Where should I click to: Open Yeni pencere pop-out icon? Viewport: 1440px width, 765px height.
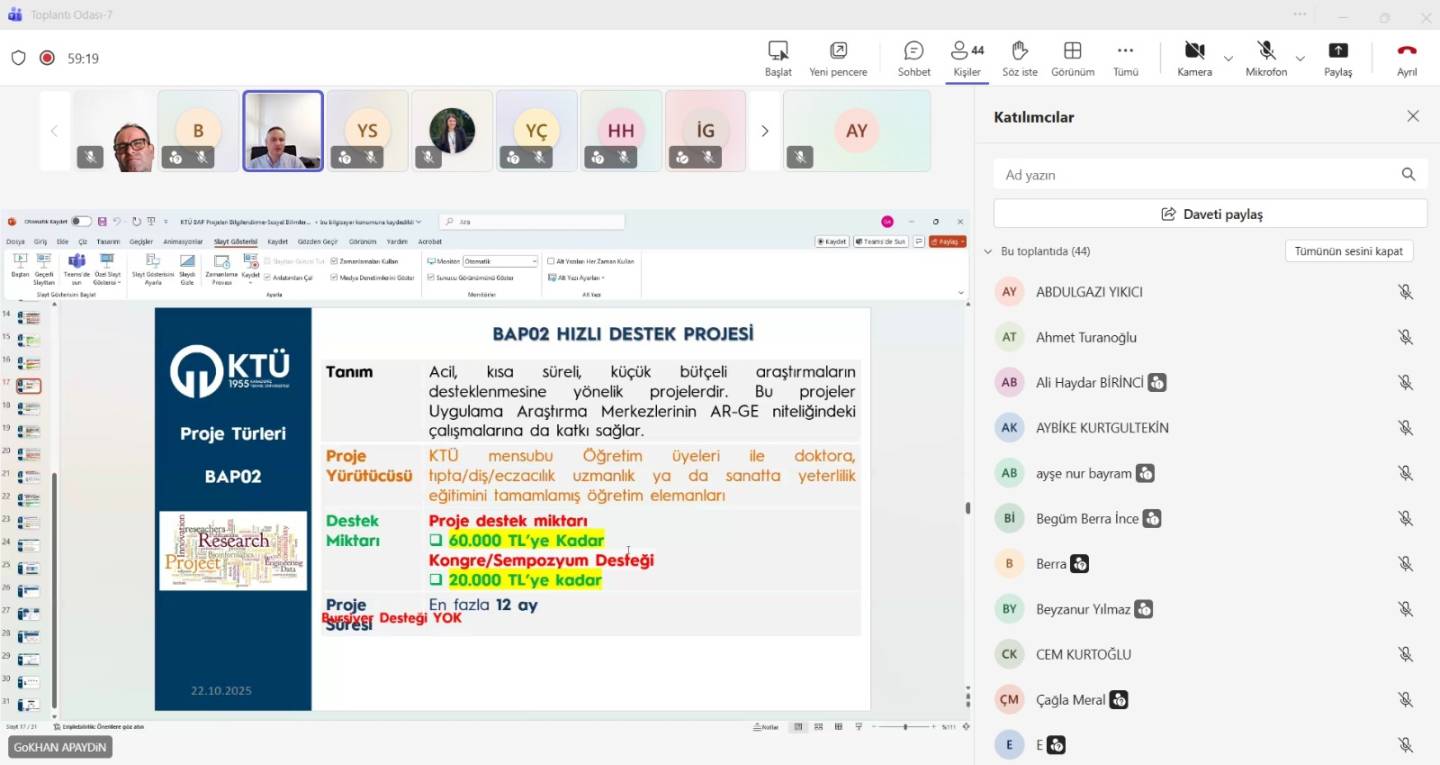tap(838, 51)
